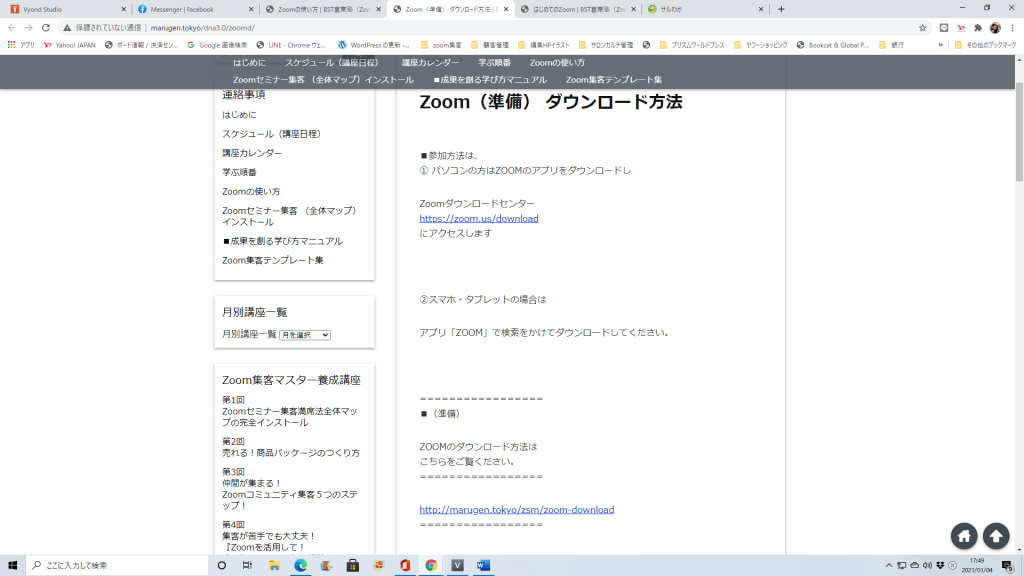Viewport: 1024px width, 576px height.
Task: Bookmark this page with the star icon
Action: click(922, 27)
